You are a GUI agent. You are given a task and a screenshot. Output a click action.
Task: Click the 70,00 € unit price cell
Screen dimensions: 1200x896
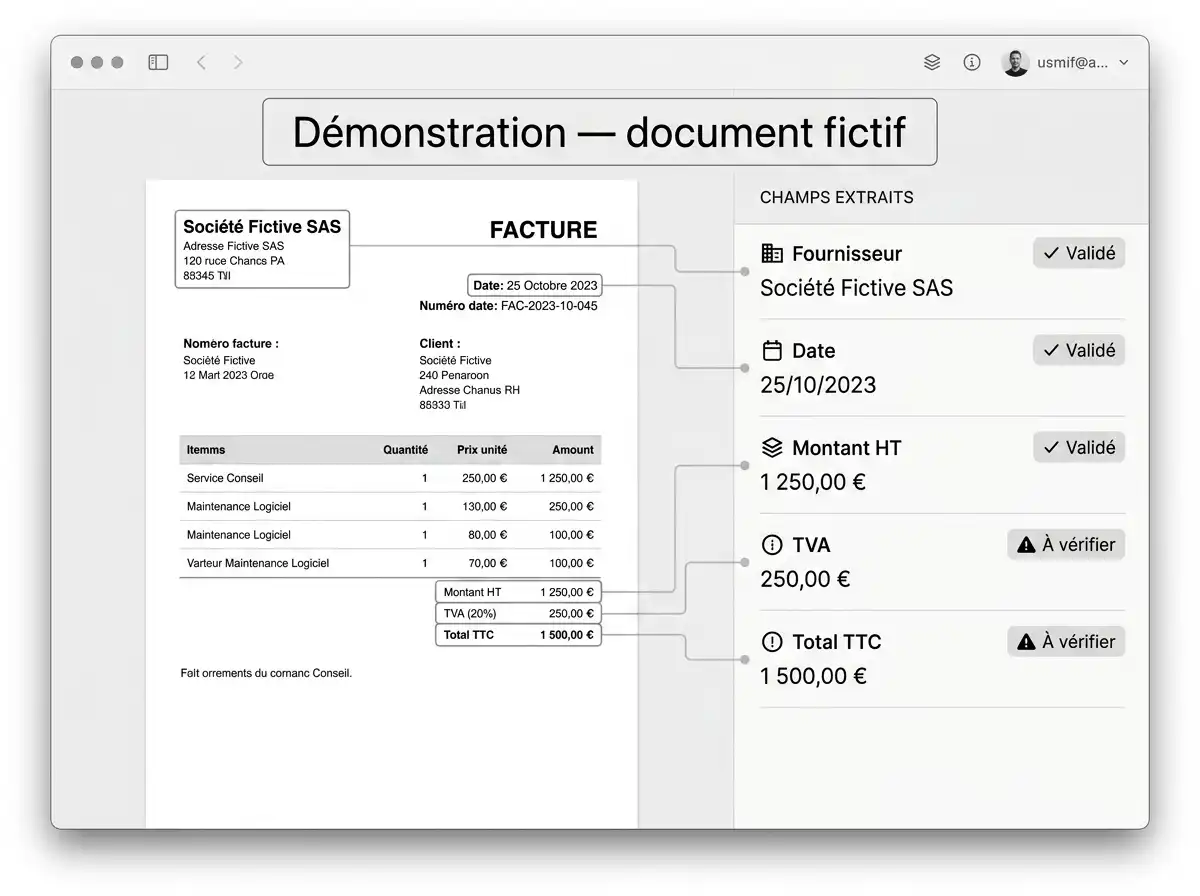click(488, 563)
